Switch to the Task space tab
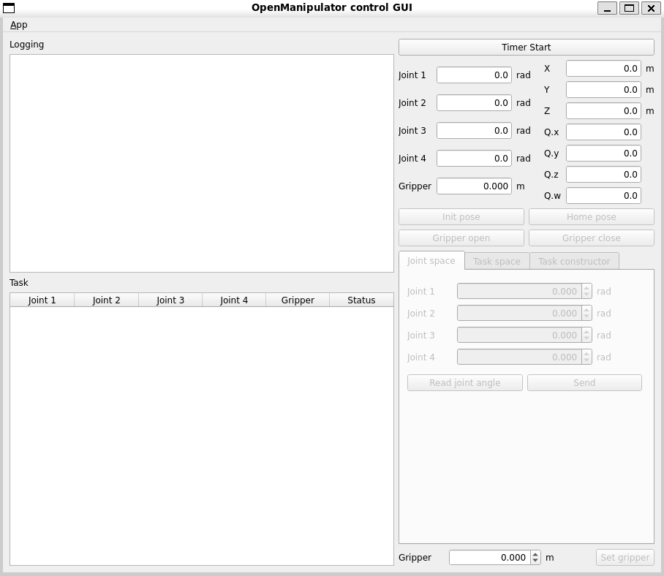This screenshot has width=664, height=576. 496,261
